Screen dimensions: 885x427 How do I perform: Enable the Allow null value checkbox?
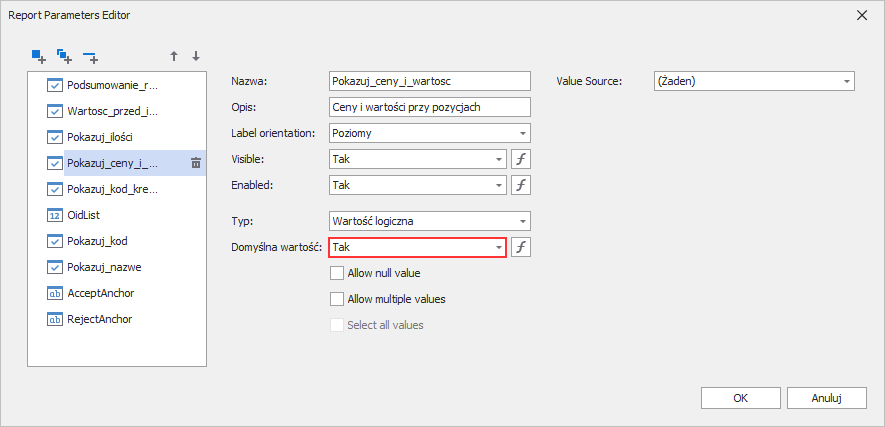[x=337, y=273]
